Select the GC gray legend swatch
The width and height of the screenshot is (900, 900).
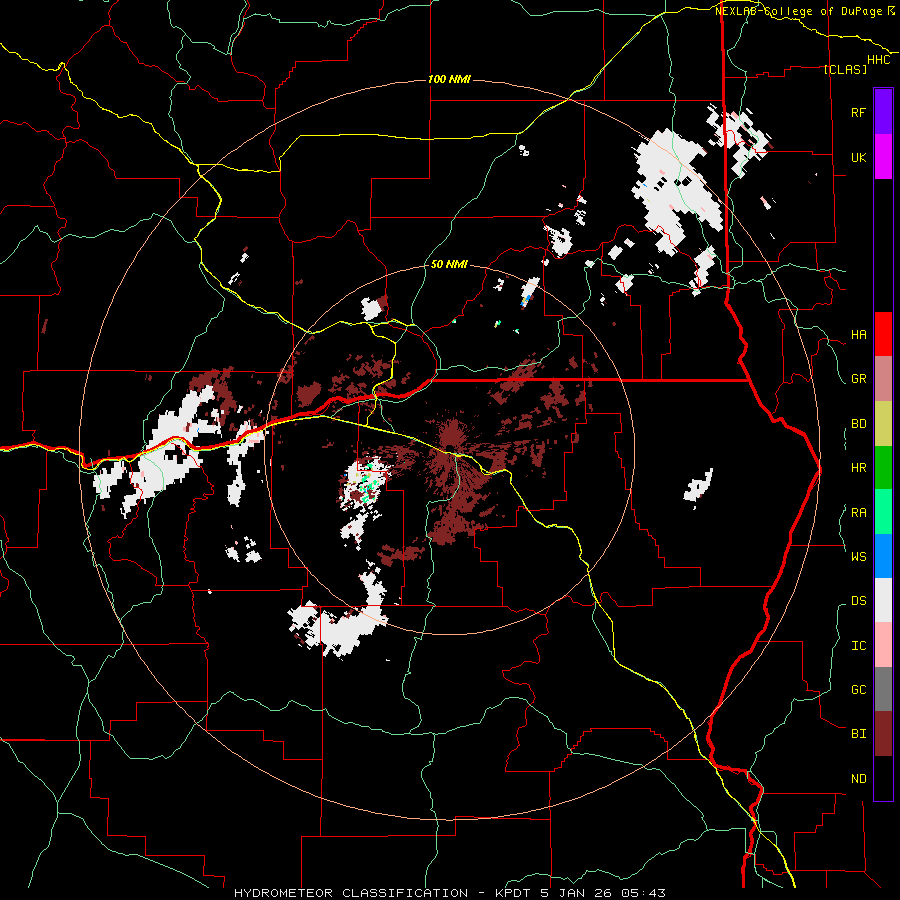(883, 689)
